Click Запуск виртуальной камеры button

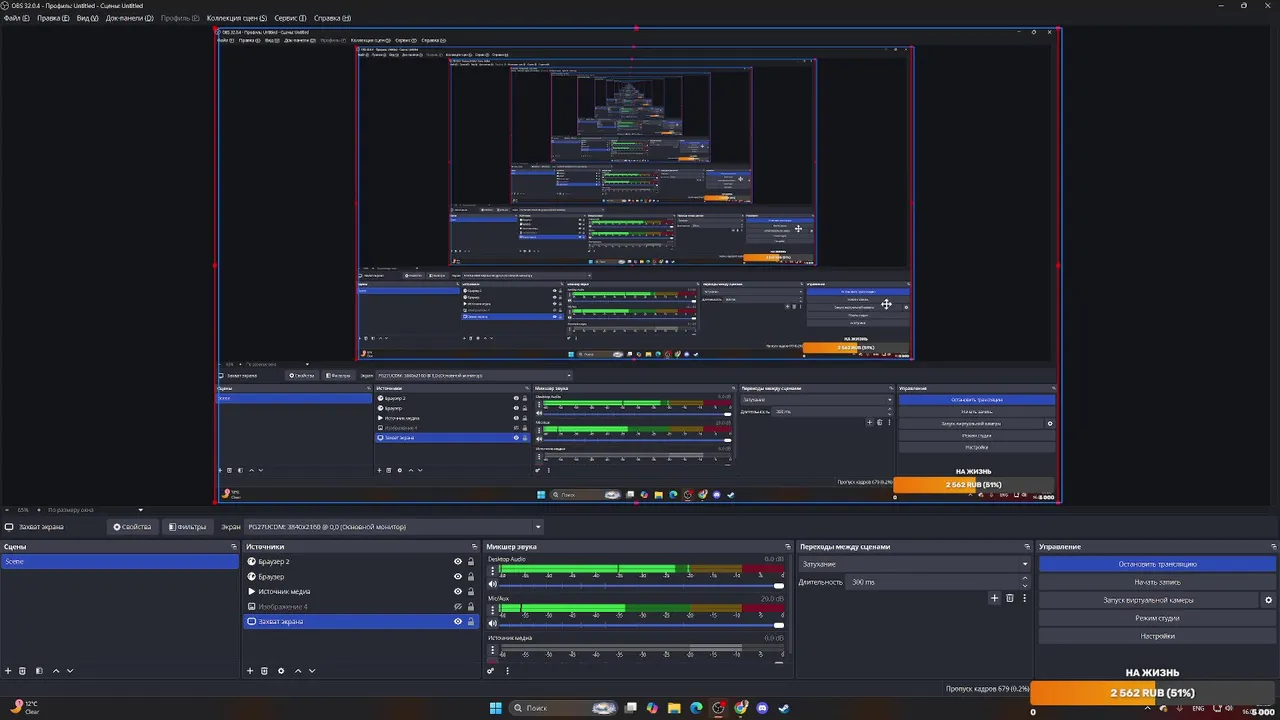coord(1148,600)
